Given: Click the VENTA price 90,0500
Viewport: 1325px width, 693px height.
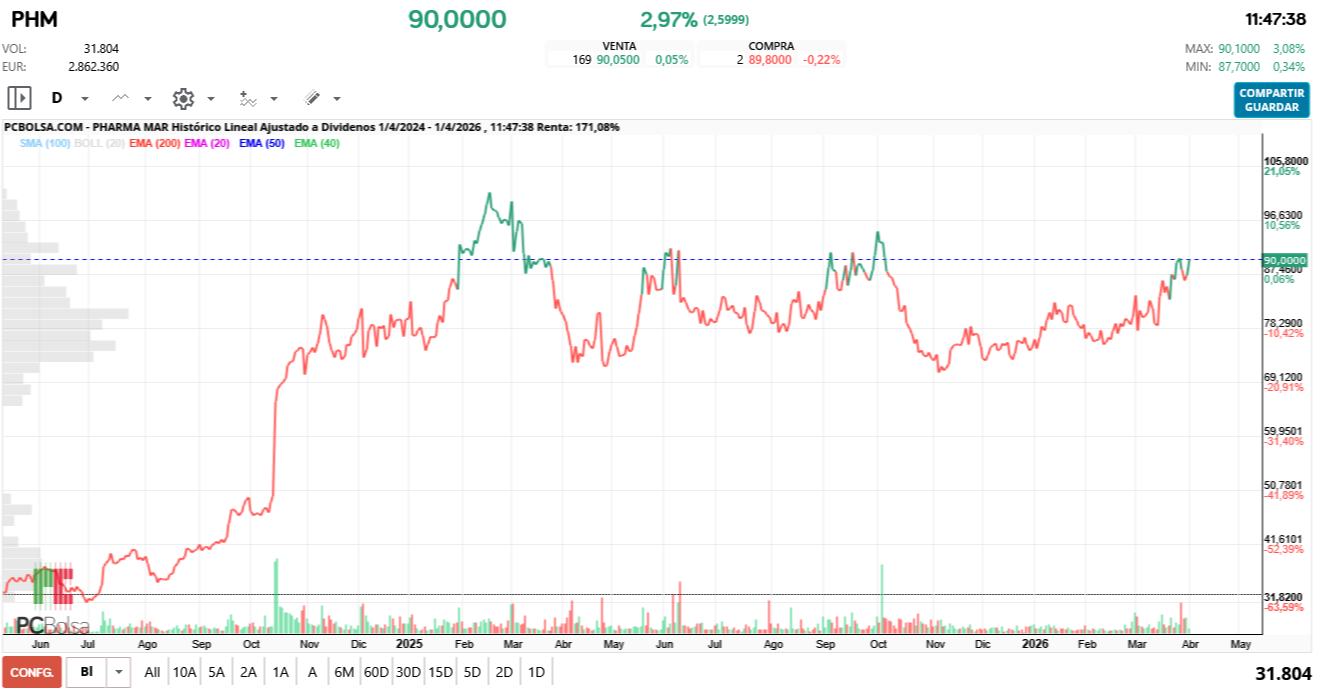Looking at the screenshot, I should [618, 60].
